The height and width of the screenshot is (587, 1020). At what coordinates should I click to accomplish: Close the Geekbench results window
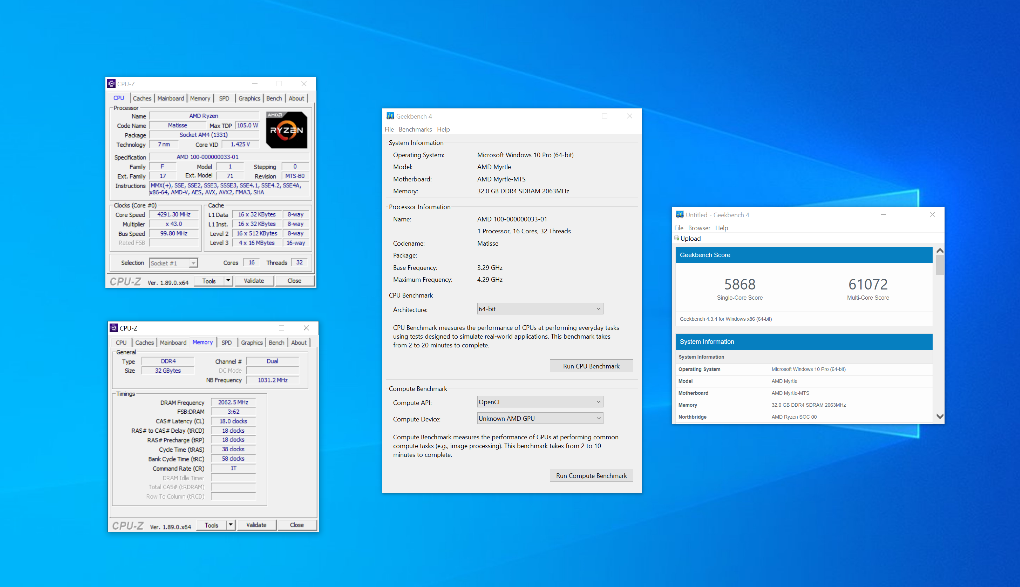coord(932,214)
